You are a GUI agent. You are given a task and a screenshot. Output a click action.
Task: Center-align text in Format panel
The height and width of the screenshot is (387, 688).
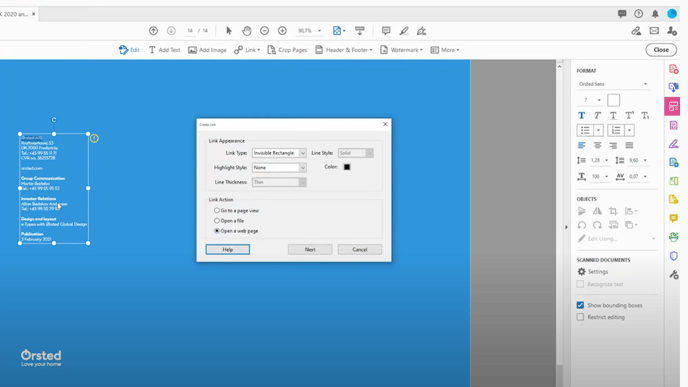[597, 145]
